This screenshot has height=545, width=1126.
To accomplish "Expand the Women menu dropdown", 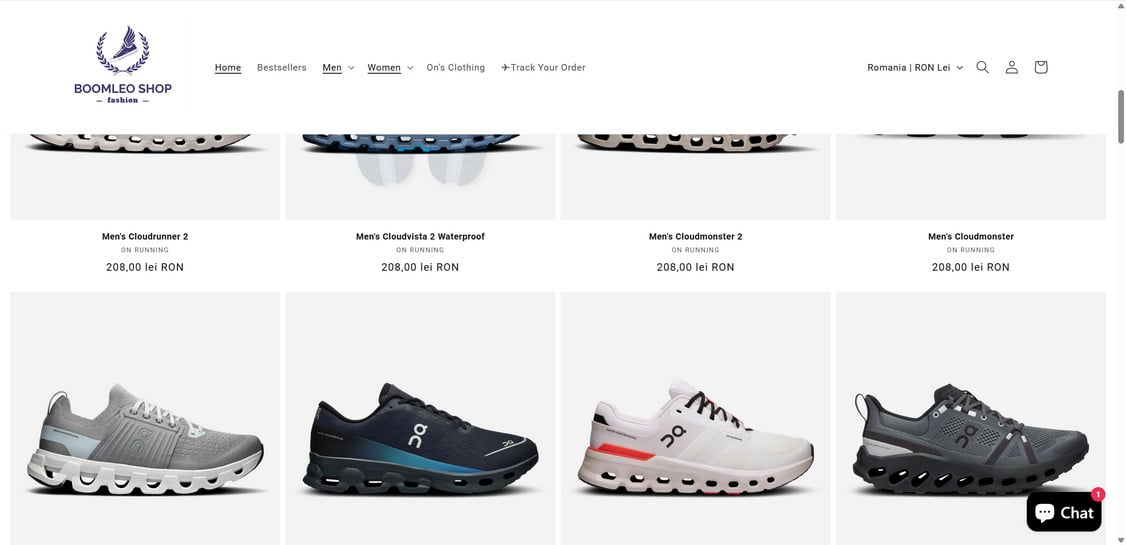I will pyautogui.click(x=391, y=67).
